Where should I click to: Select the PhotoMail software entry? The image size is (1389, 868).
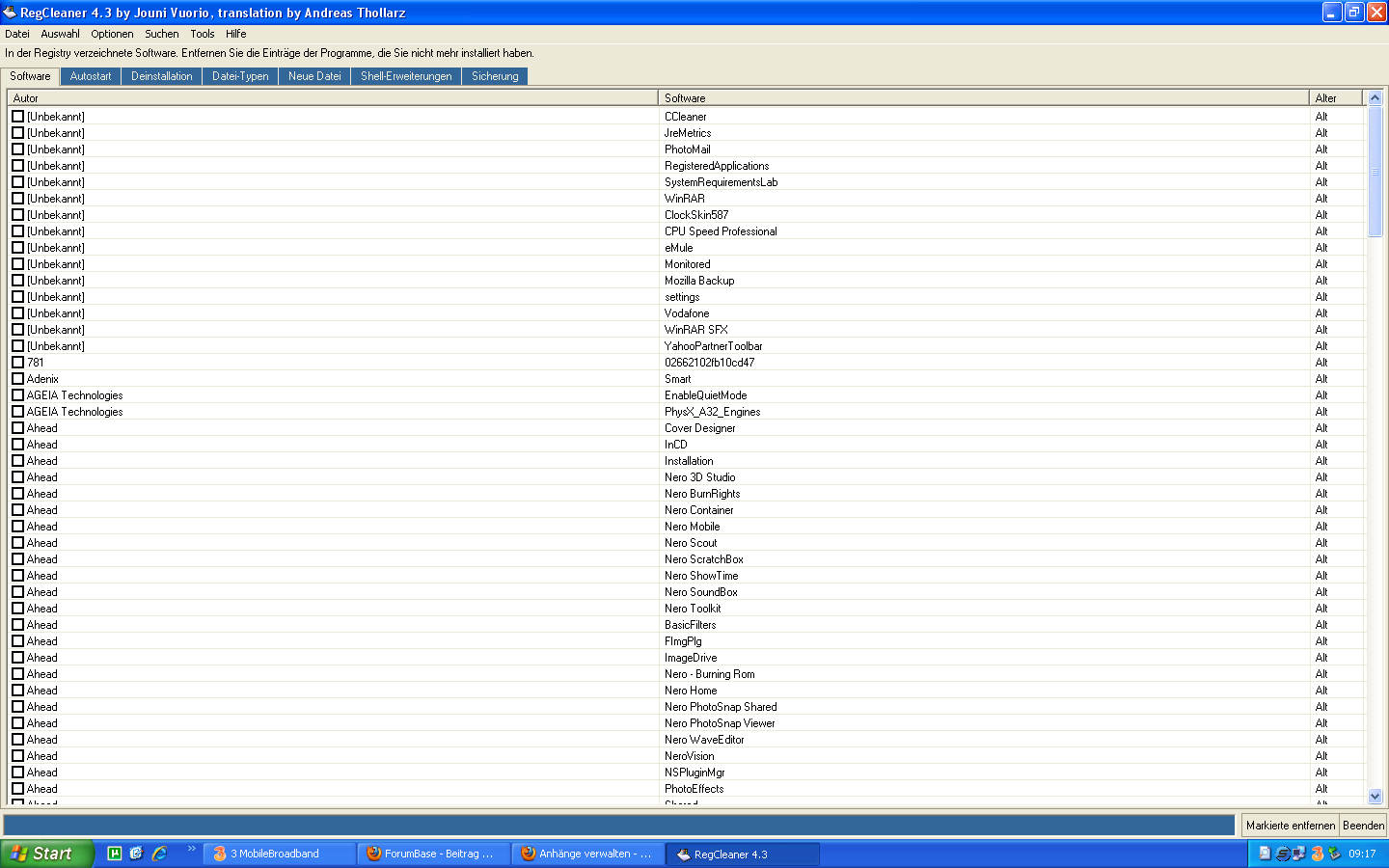688,149
